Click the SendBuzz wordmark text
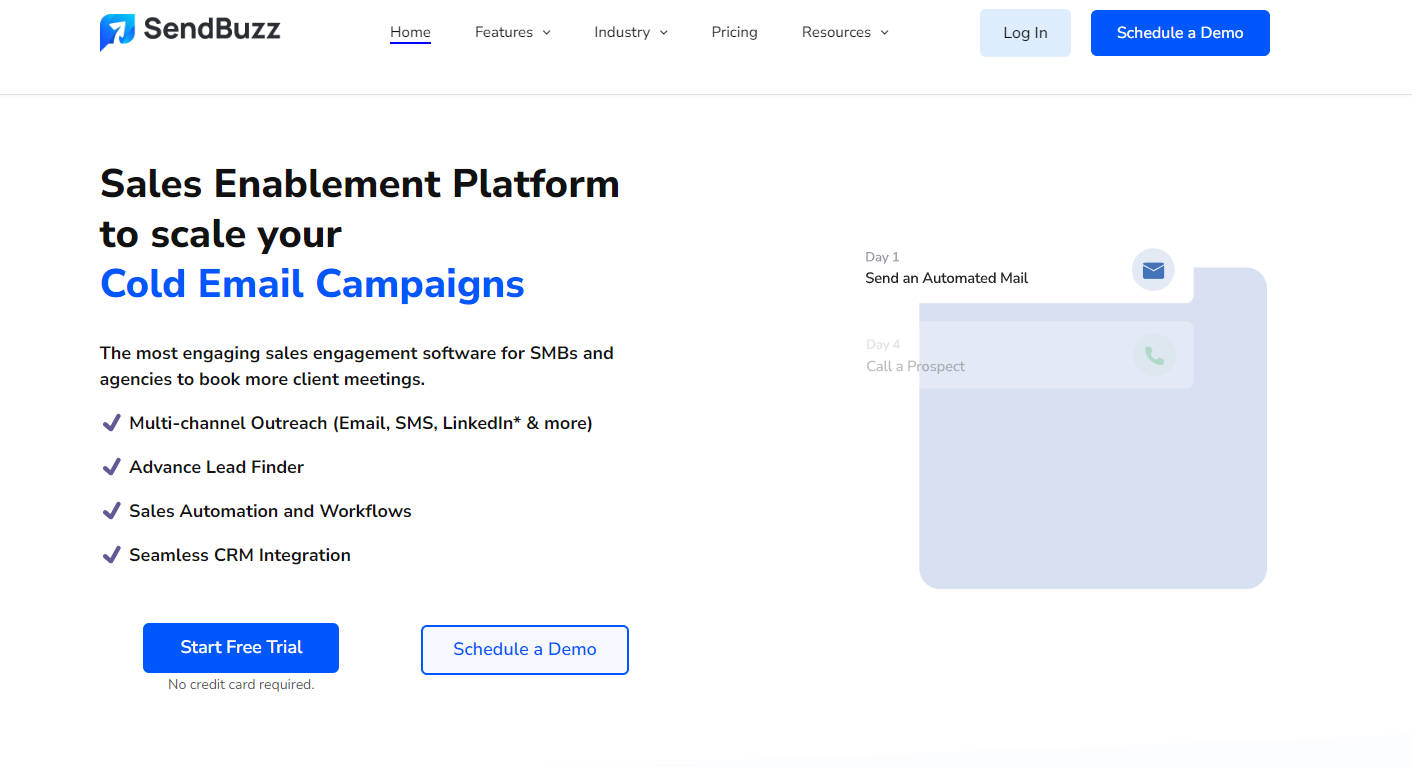 (x=212, y=29)
